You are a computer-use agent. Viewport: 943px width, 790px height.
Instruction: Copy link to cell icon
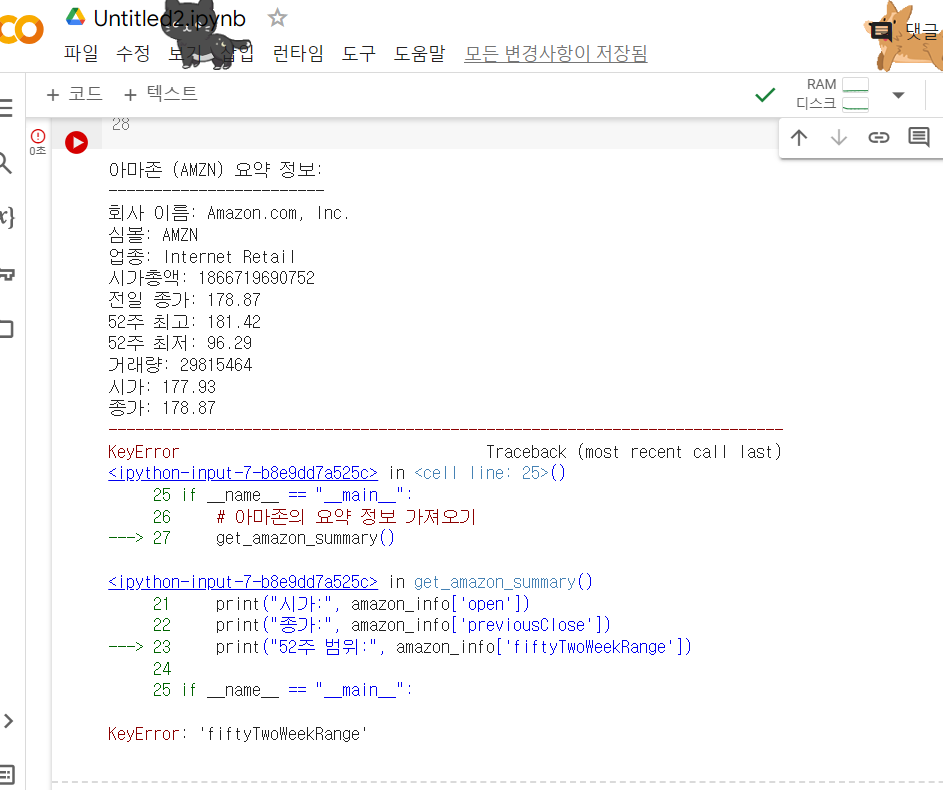click(x=878, y=138)
